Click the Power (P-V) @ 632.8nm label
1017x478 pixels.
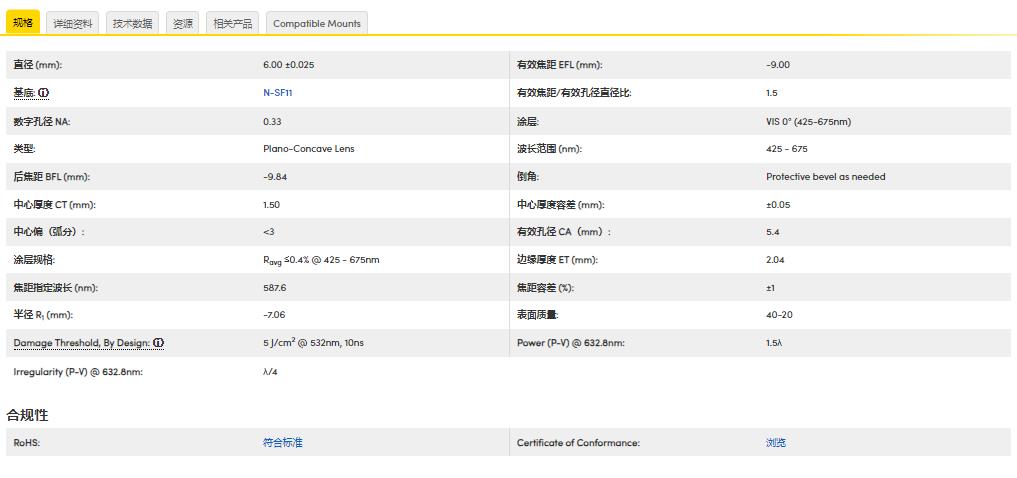571,342
